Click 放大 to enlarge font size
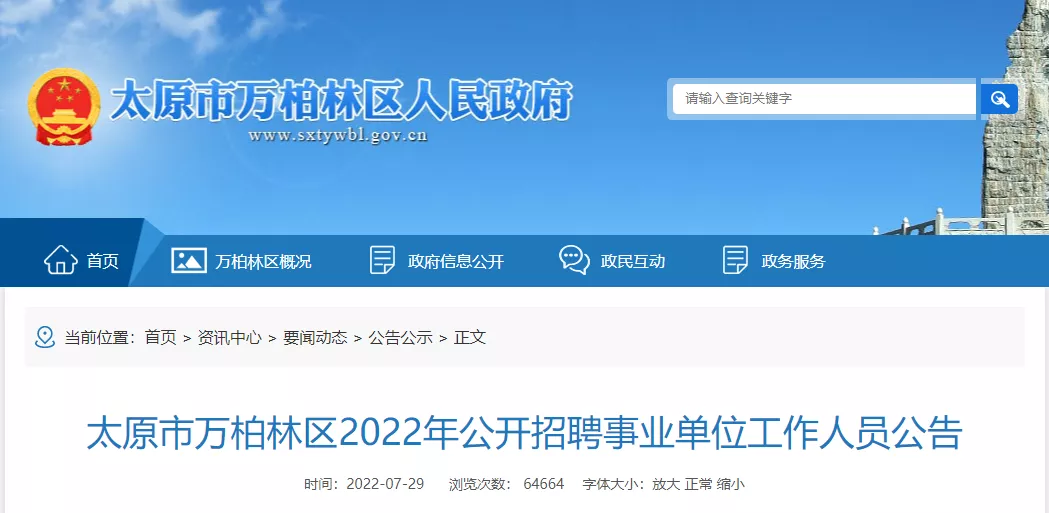Screen dimensions: 1049x513 (x=666, y=484)
